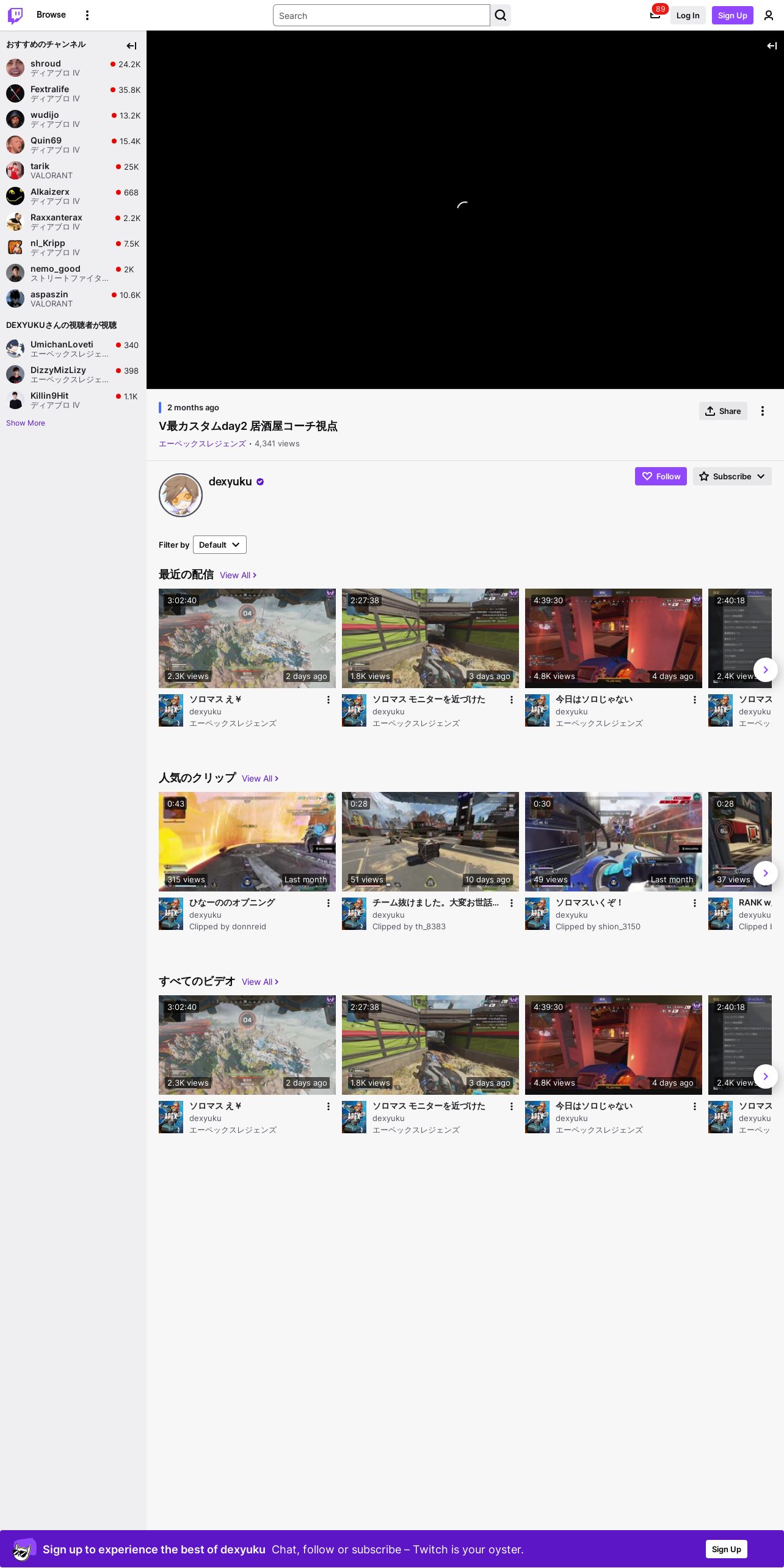Screen dimensions: 784x1568
Task: Open options for ひなーののオプニング clip
Action: [328, 903]
